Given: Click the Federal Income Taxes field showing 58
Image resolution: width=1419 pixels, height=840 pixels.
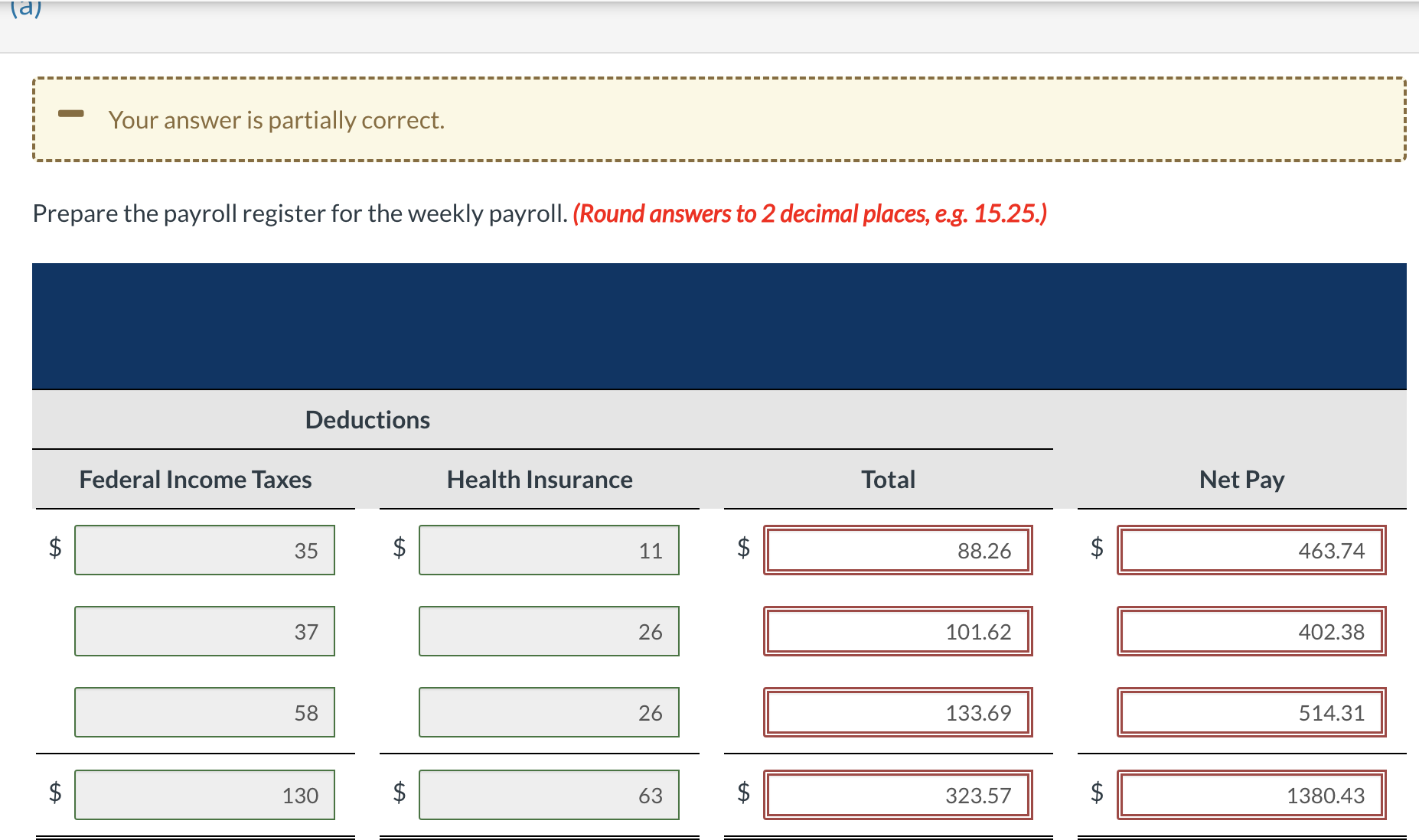Looking at the screenshot, I should (x=204, y=712).
